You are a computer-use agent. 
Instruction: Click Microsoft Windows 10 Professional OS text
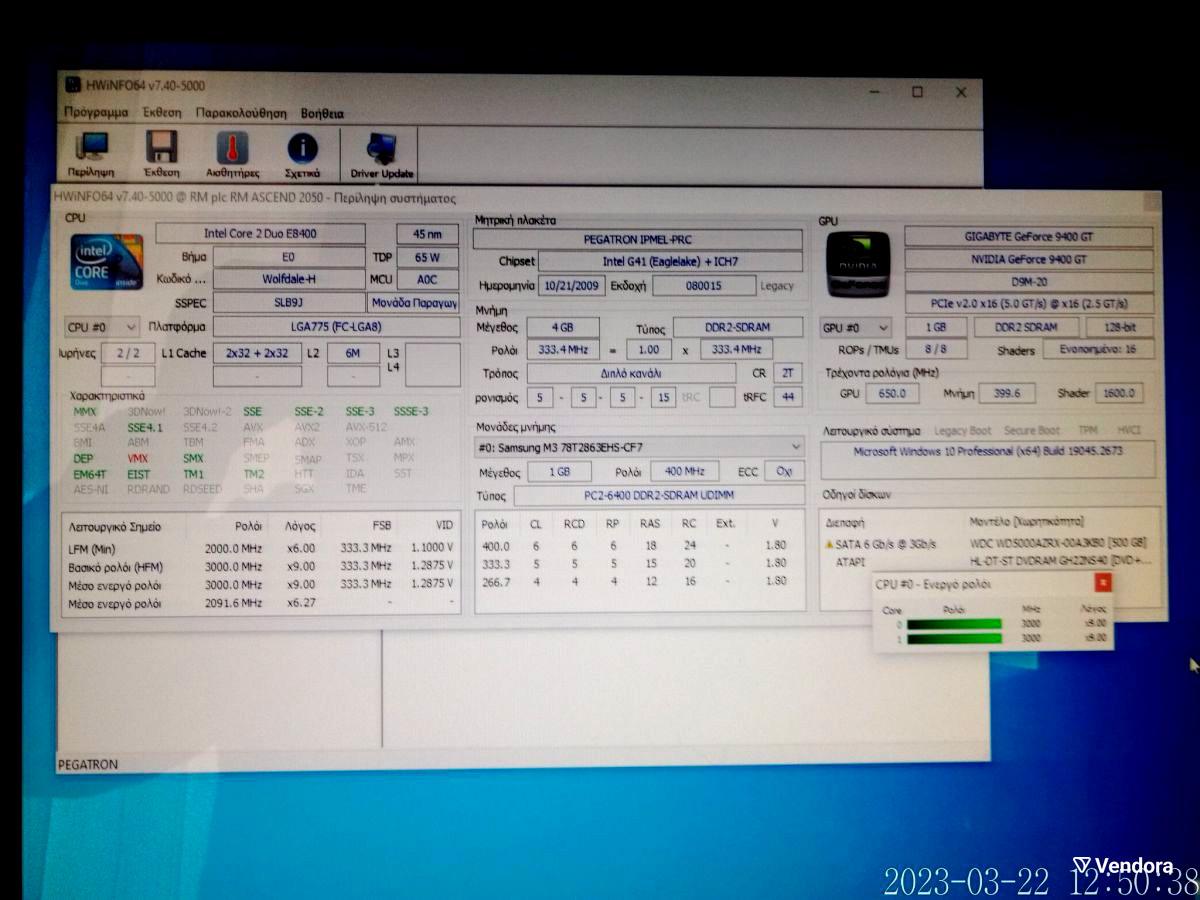coord(988,452)
